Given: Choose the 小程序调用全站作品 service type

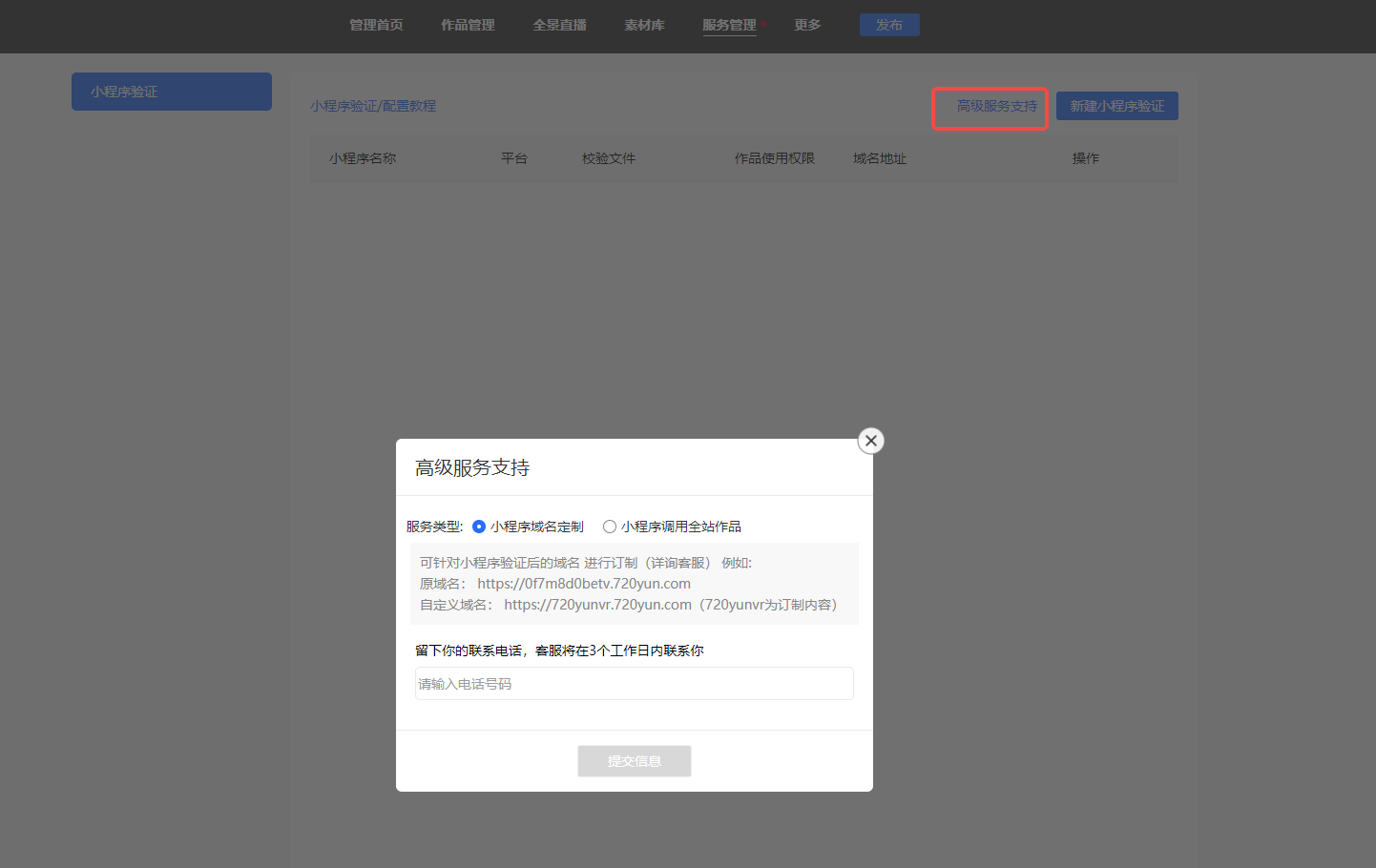Looking at the screenshot, I should [x=610, y=527].
